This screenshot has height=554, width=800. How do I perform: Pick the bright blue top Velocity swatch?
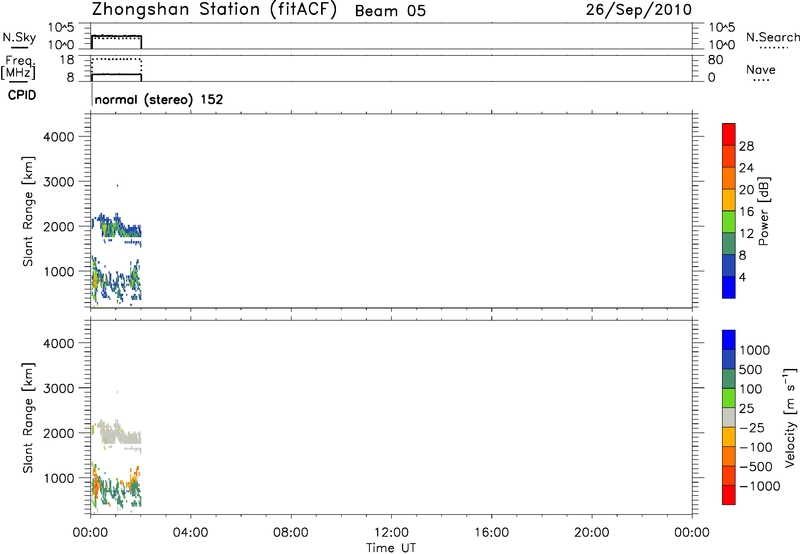729,340
